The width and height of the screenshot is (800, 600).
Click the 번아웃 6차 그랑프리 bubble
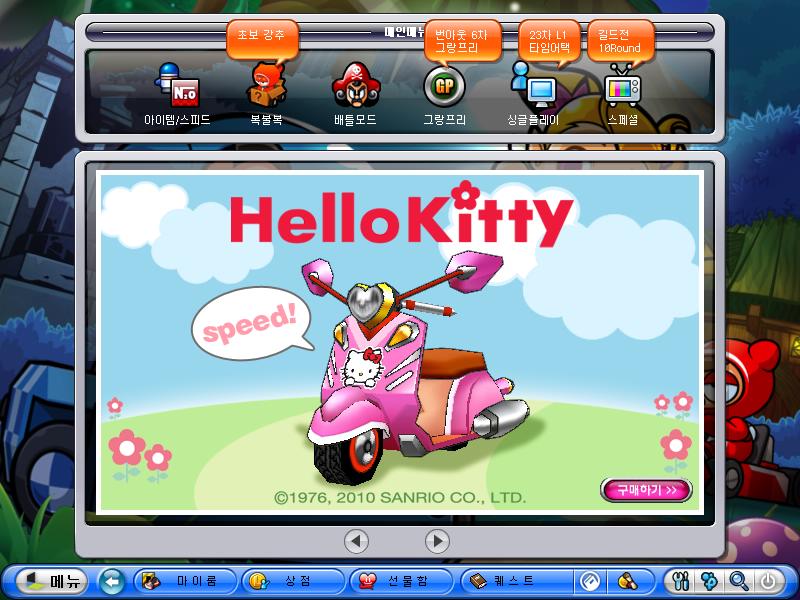click(462, 41)
